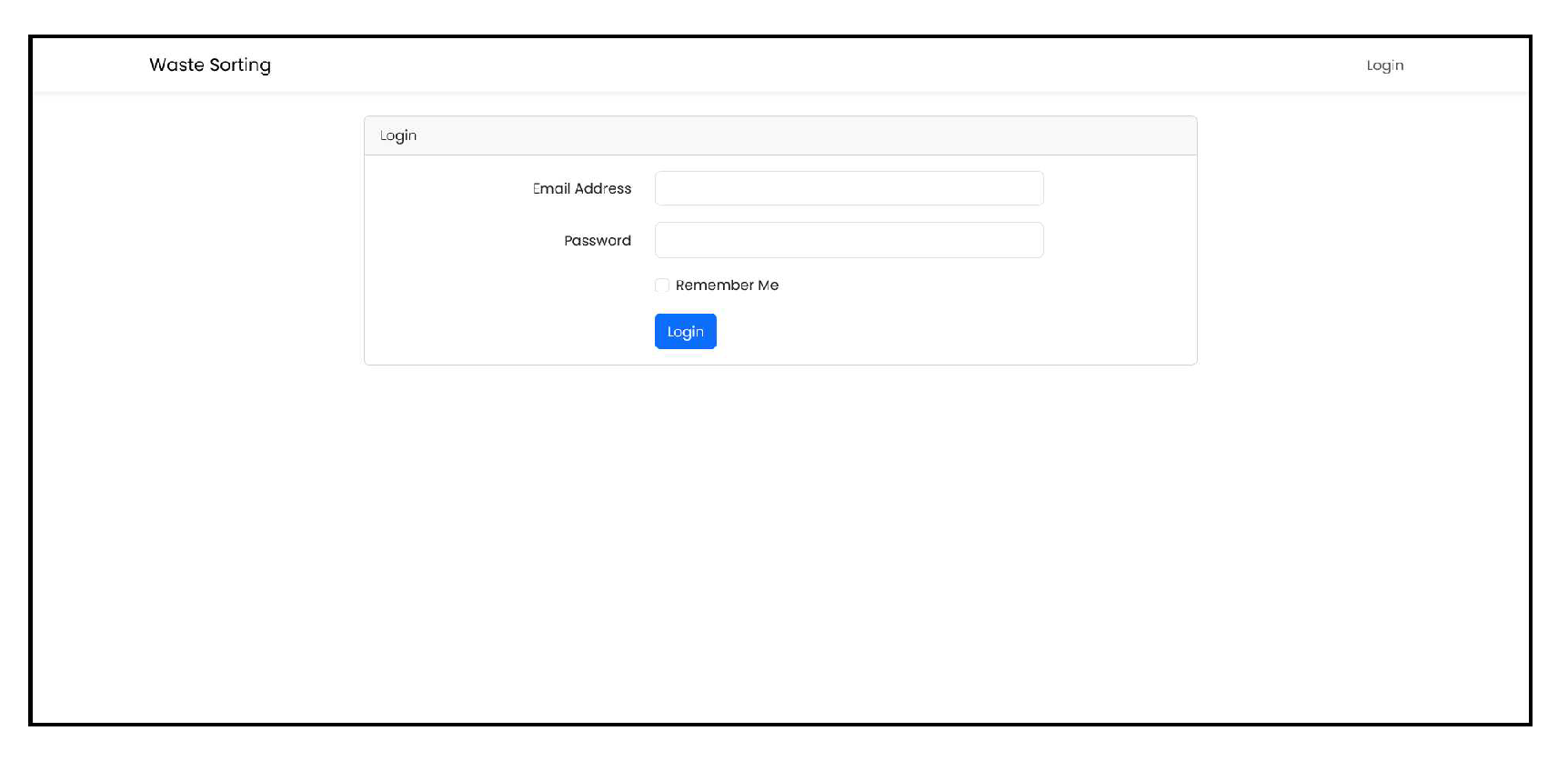Click the Email Address label

pyautogui.click(x=582, y=188)
